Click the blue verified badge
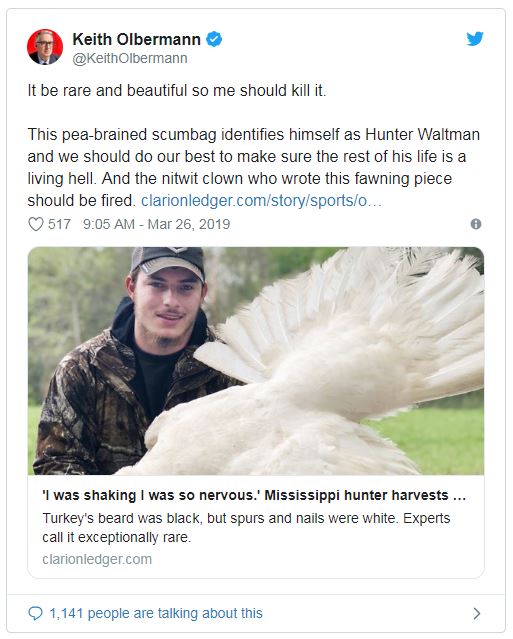 click(214, 39)
